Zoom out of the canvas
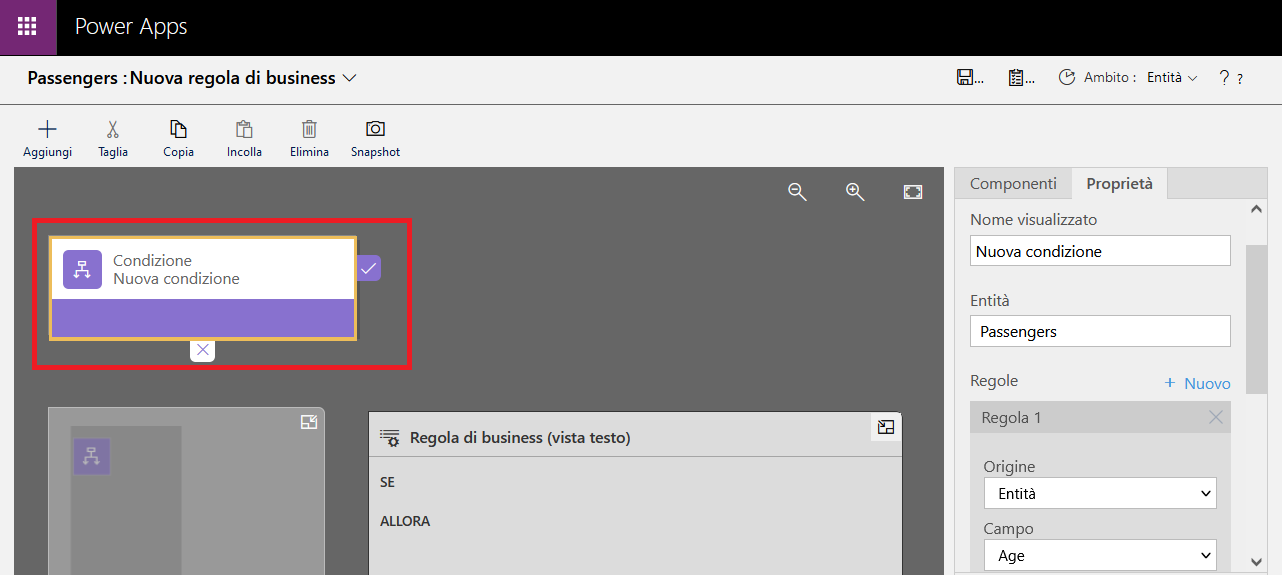This screenshot has height=575, width=1282. pyautogui.click(x=797, y=192)
